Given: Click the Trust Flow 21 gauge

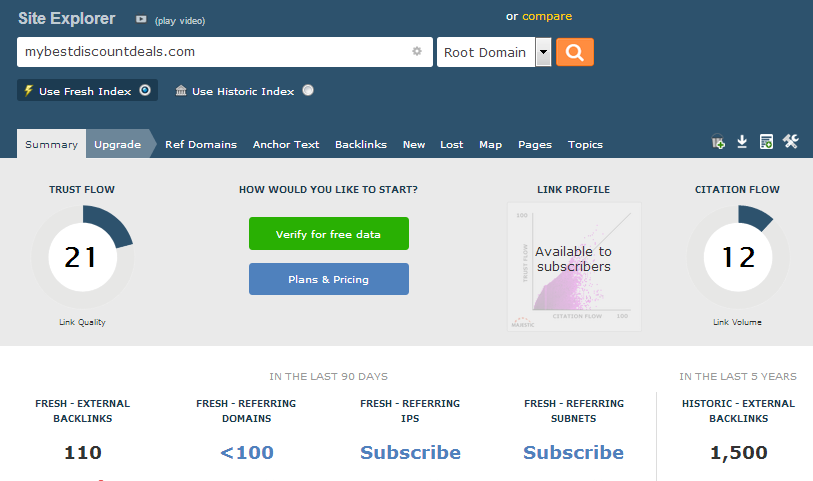Looking at the screenshot, I should pyautogui.click(x=82, y=257).
